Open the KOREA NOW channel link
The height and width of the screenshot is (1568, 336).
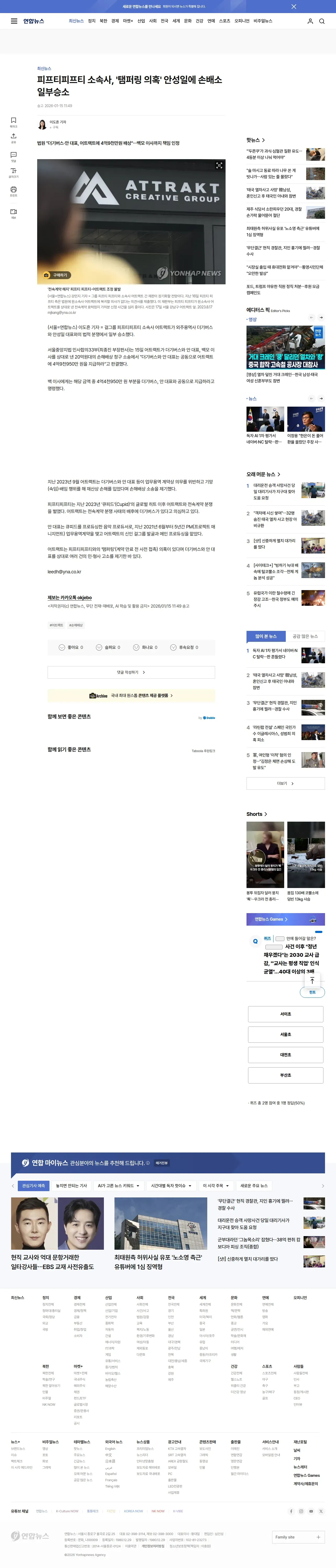point(133,1511)
